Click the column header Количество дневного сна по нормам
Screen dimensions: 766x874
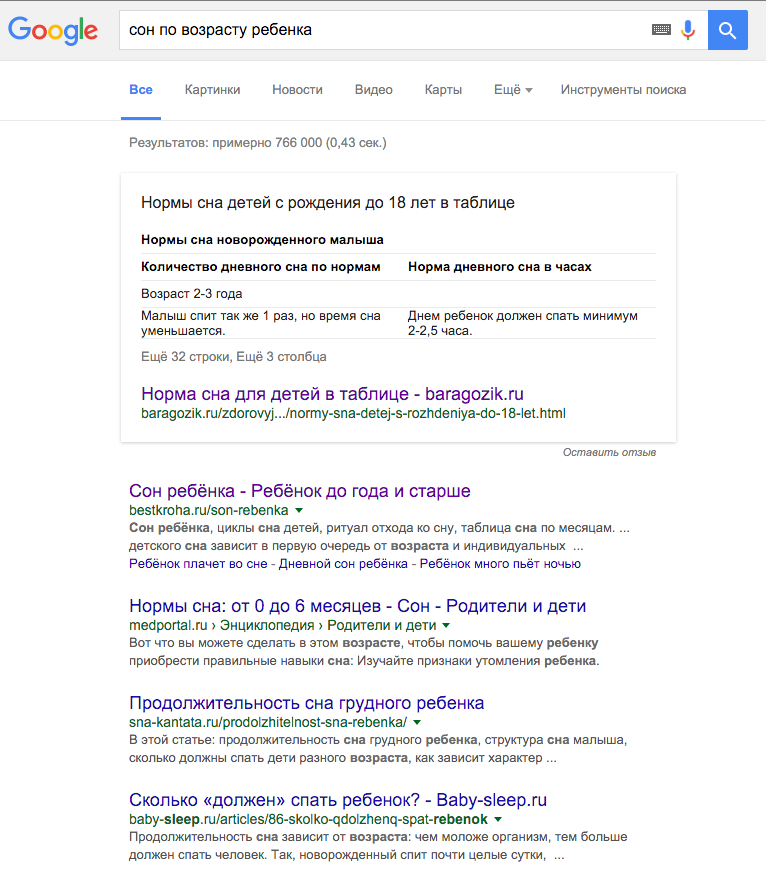tap(261, 267)
